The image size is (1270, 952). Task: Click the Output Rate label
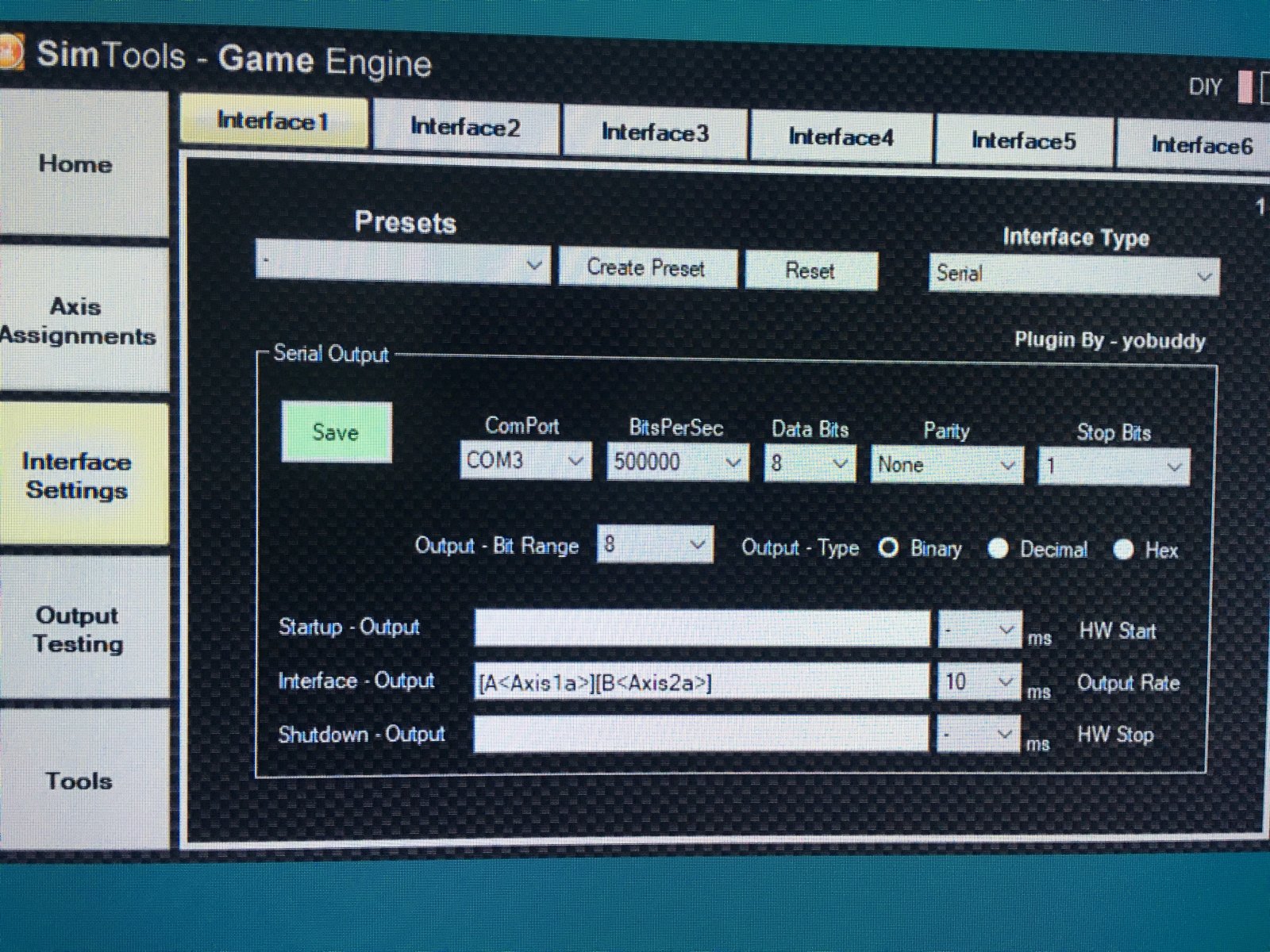click(x=1128, y=683)
